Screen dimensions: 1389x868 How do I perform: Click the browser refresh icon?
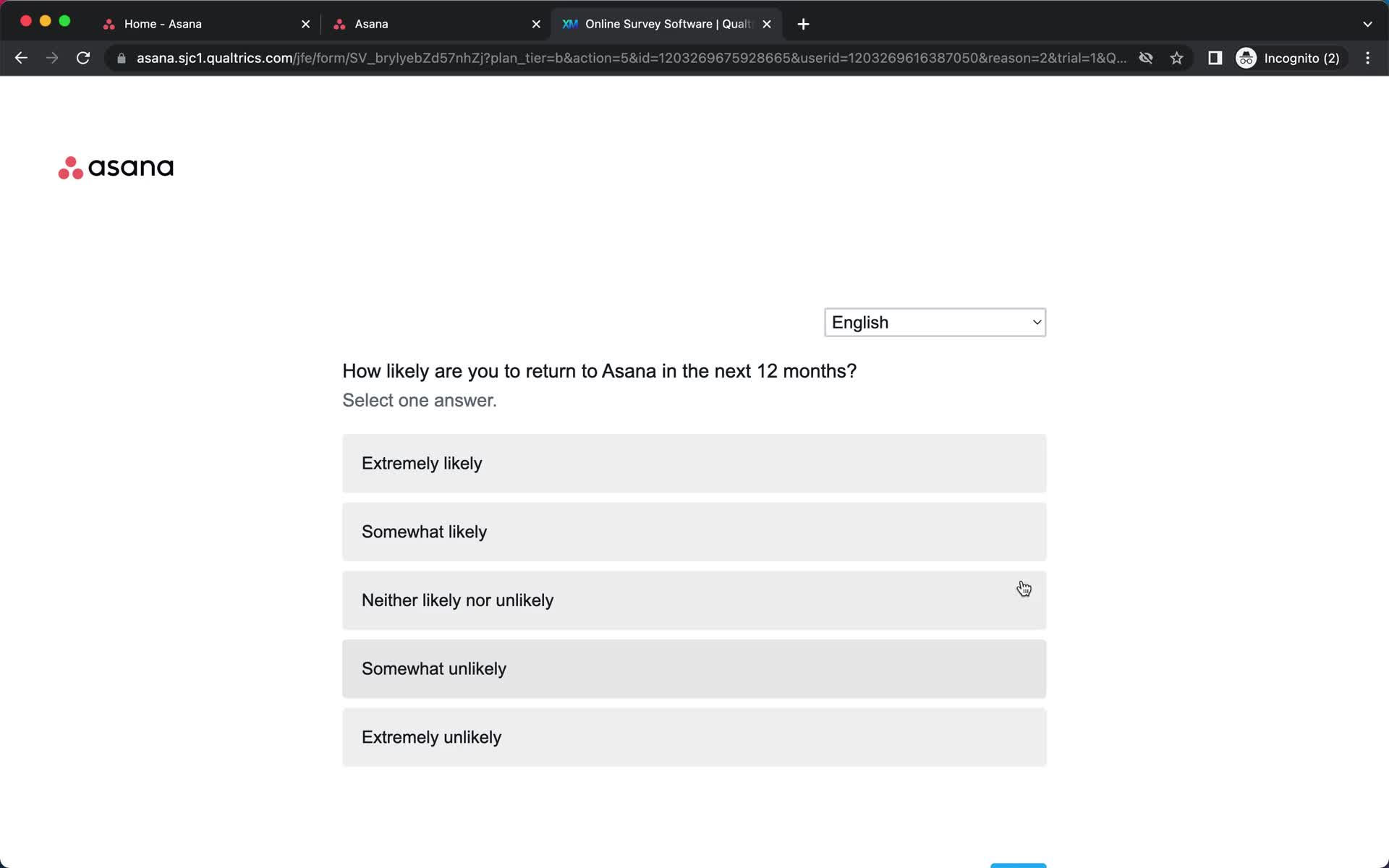[84, 58]
